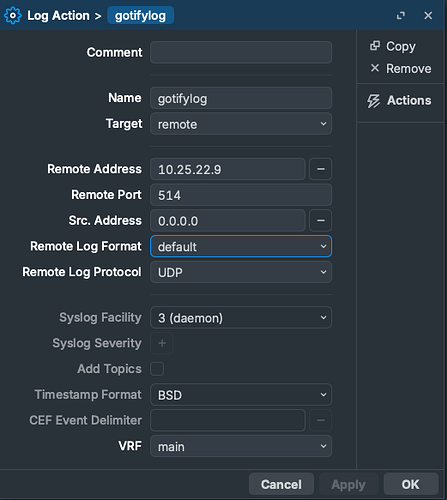The image size is (447, 500).
Task: Toggle the Add Topics checkbox
Action: pos(157,369)
